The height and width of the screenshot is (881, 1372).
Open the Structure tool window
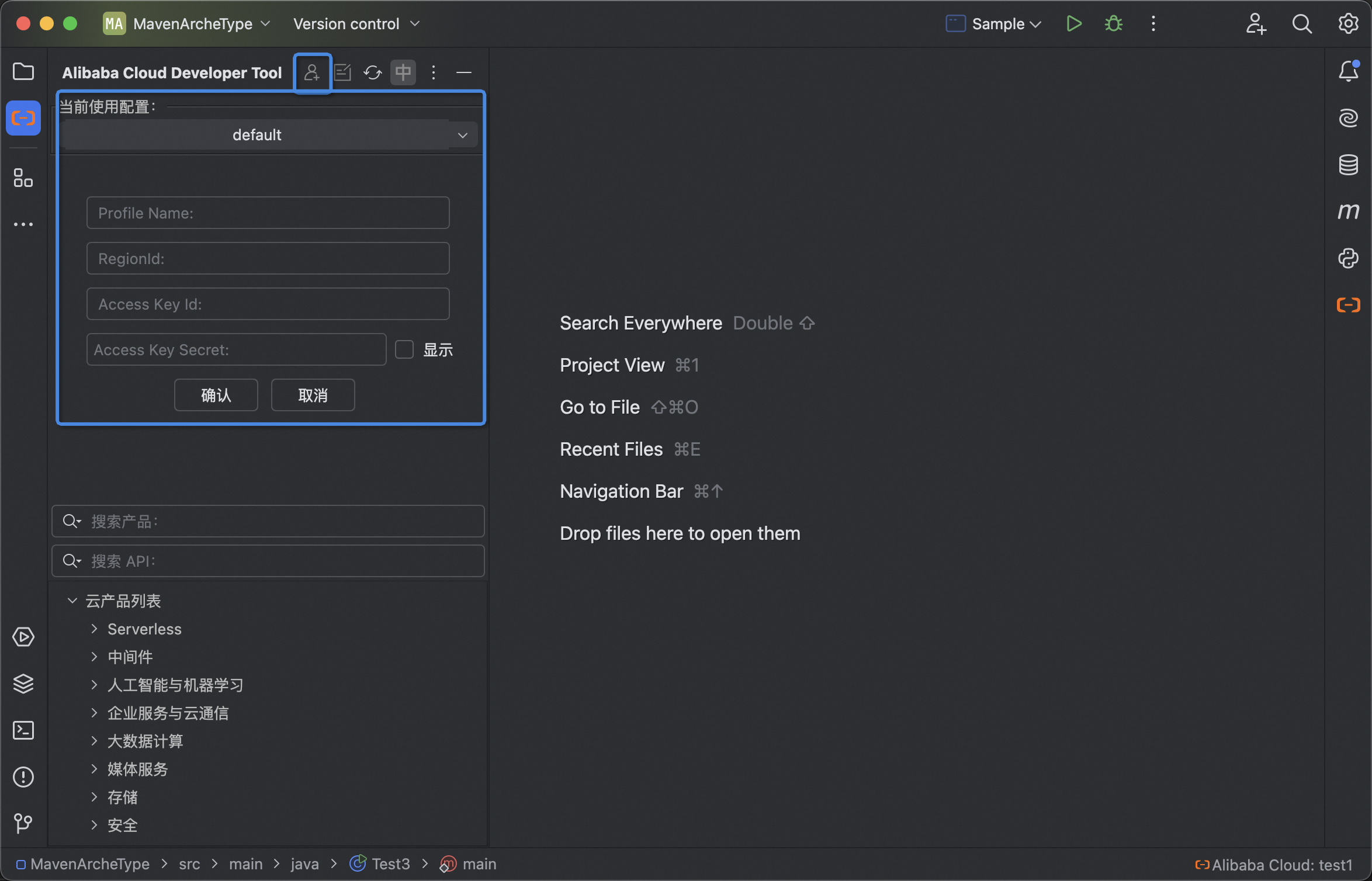pos(23,178)
